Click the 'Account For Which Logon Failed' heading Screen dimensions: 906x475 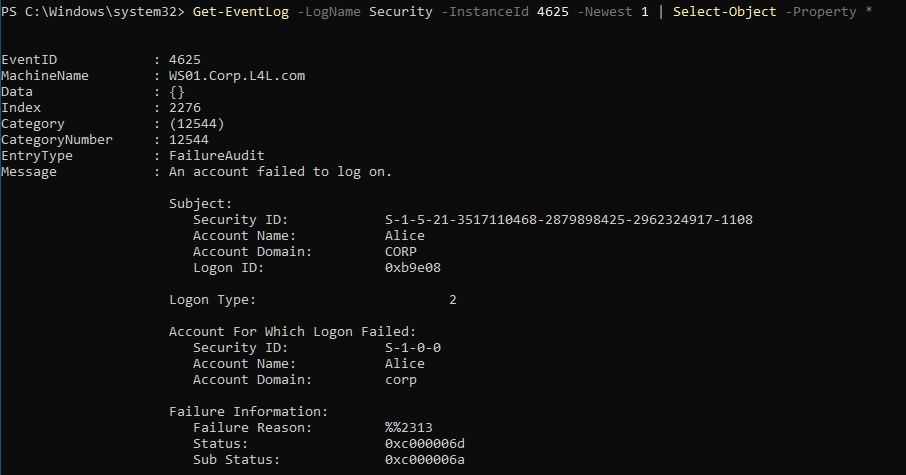click(x=293, y=332)
